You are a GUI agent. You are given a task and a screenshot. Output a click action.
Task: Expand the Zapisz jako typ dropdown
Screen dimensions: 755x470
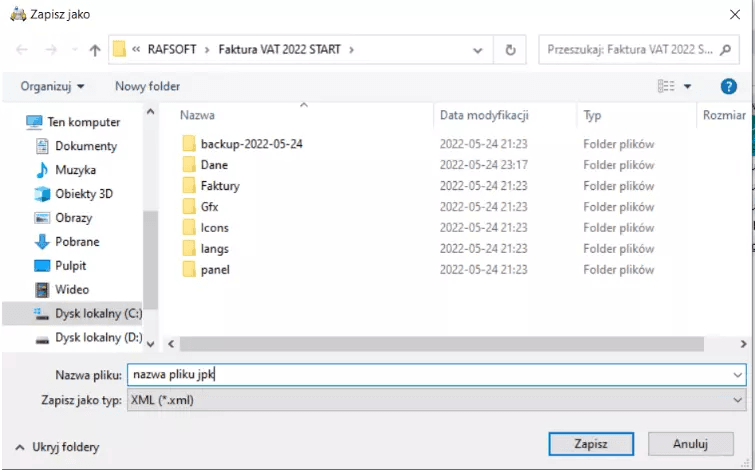(738, 400)
